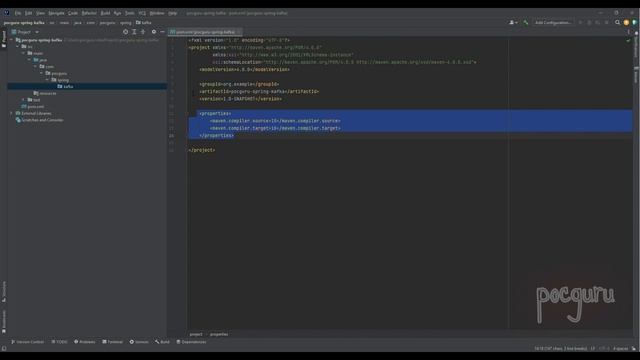This screenshot has height=360, width=640.
Task: Click the green build hammer icon
Action: (x=526, y=23)
